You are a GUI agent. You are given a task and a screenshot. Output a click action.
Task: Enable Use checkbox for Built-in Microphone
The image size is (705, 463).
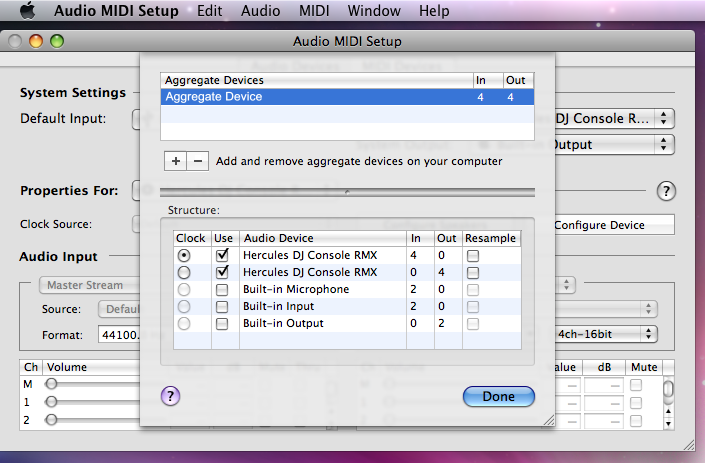[222, 289]
